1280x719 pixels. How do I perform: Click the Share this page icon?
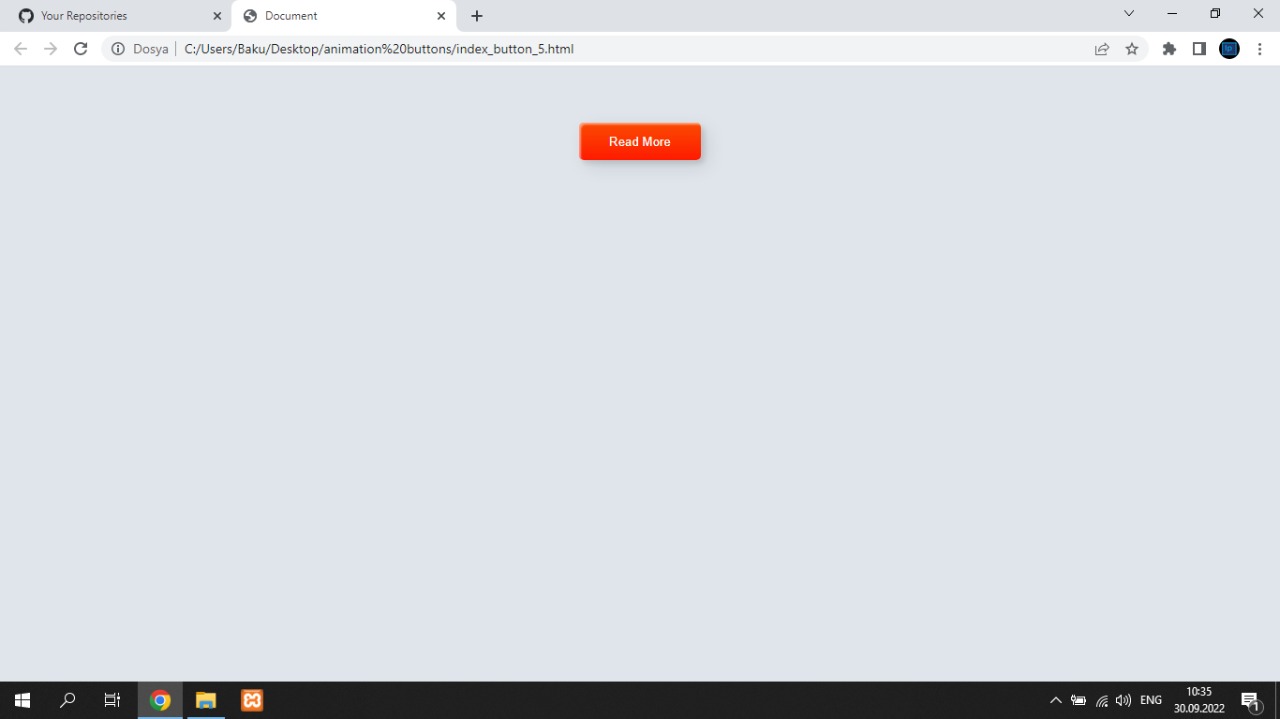pyautogui.click(x=1101, y=48)
